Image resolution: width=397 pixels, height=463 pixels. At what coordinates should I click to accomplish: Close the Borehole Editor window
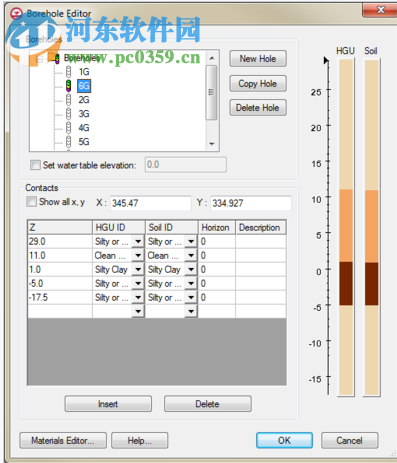point(380,10)
